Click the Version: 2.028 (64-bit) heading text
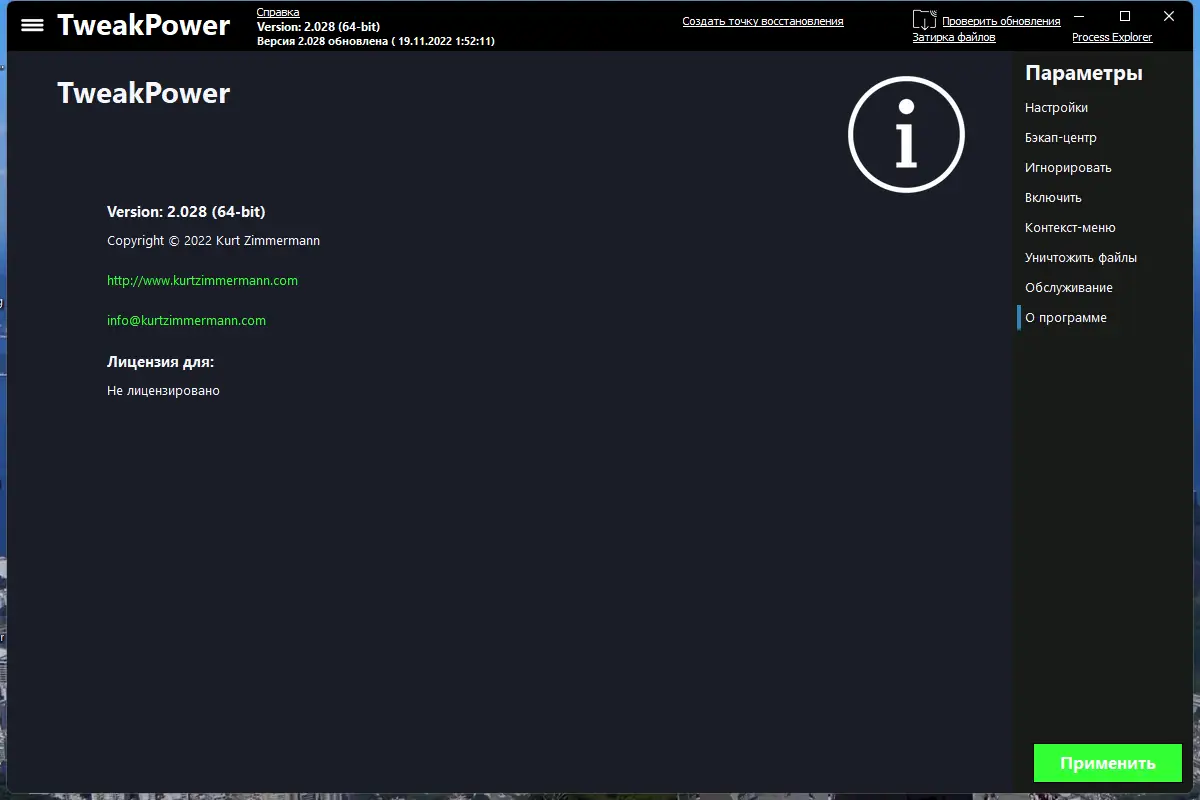The width and height of the screenshot is (1200, 800). pos(186,212)
